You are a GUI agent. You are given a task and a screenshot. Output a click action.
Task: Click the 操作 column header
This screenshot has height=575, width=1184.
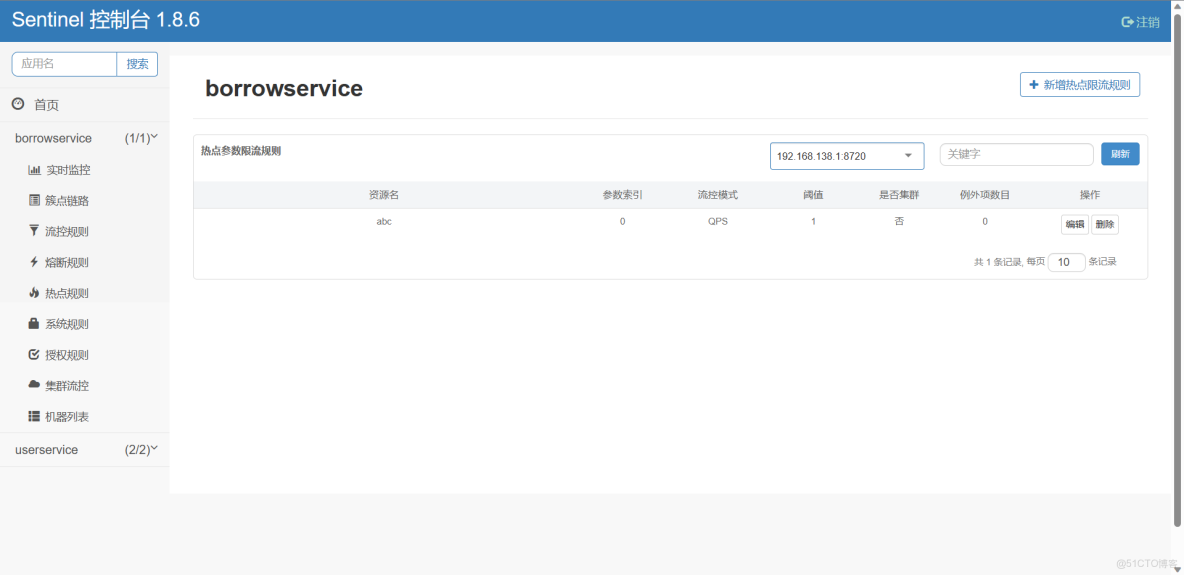1090,195
